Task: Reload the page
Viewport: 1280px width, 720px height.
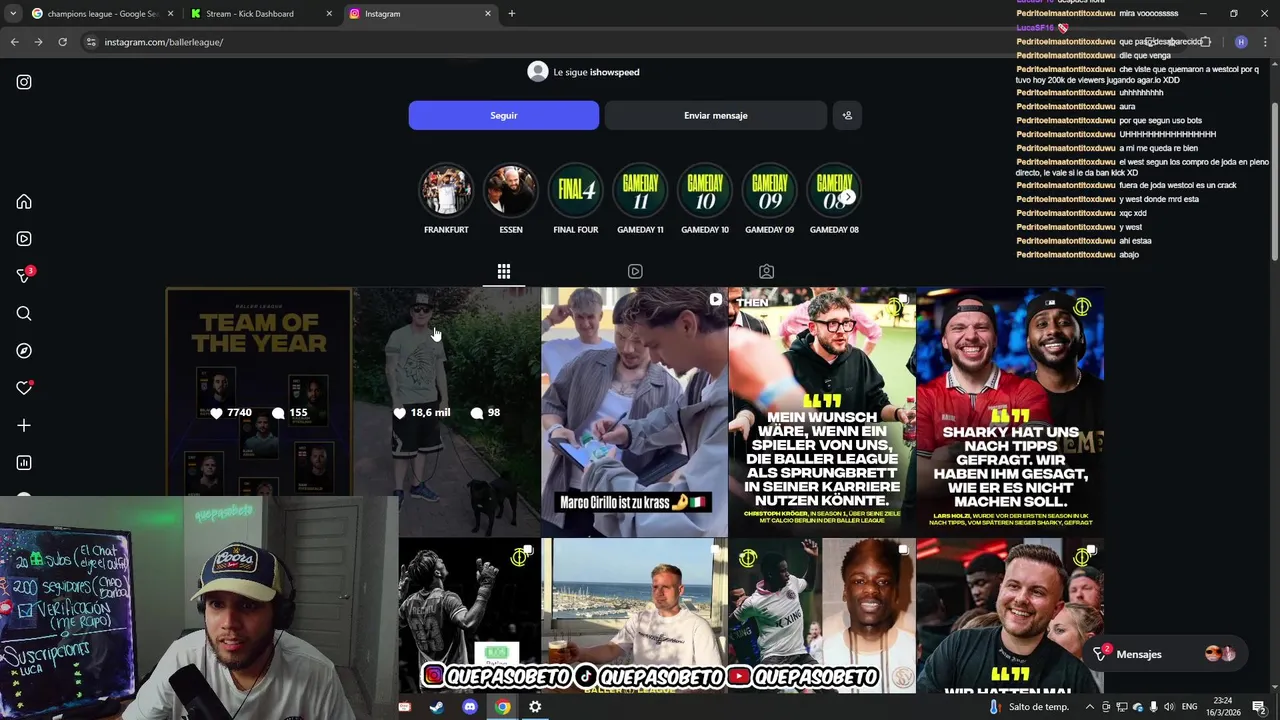Action: (62, 42)
